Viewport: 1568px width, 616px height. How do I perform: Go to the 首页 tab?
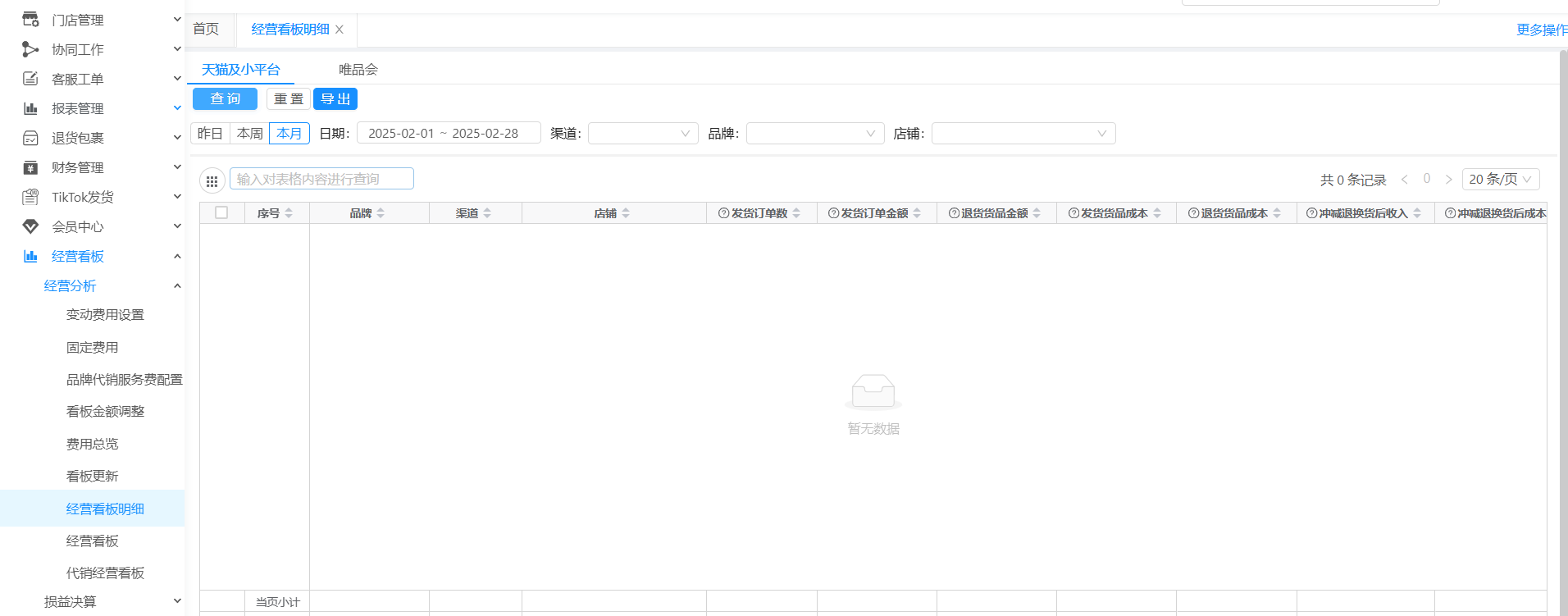pos(206,30)
